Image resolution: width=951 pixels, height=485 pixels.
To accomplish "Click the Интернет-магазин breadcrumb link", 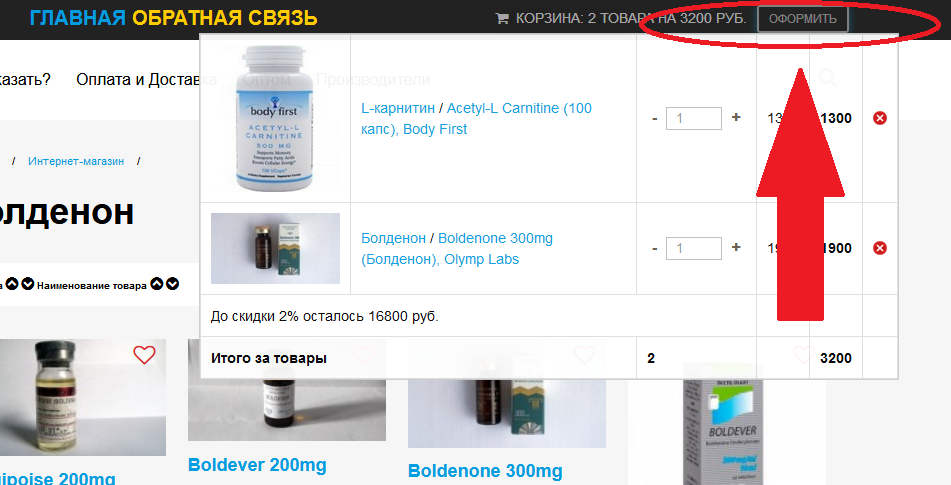I will point(76,161).
